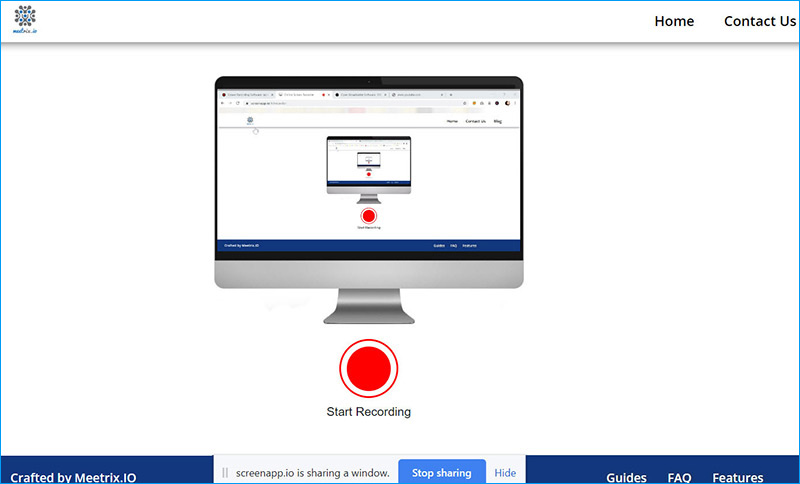Click "screenapp.io is sharing a window." text
The width and height of the screenshot is (800, 484).
pyautogui.click(x=312, y=473)
